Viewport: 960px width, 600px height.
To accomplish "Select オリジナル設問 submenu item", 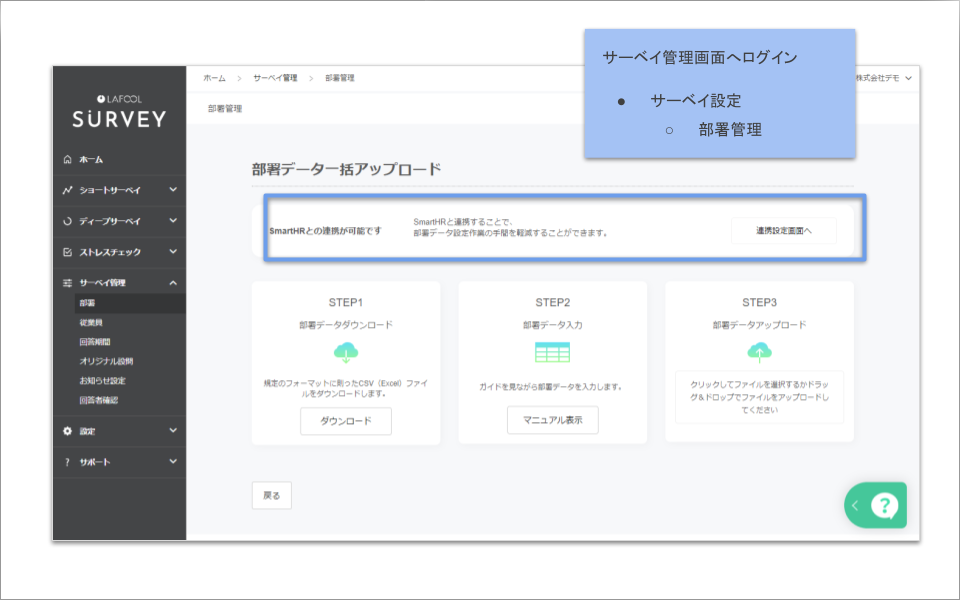I will (x=106, y=361).
